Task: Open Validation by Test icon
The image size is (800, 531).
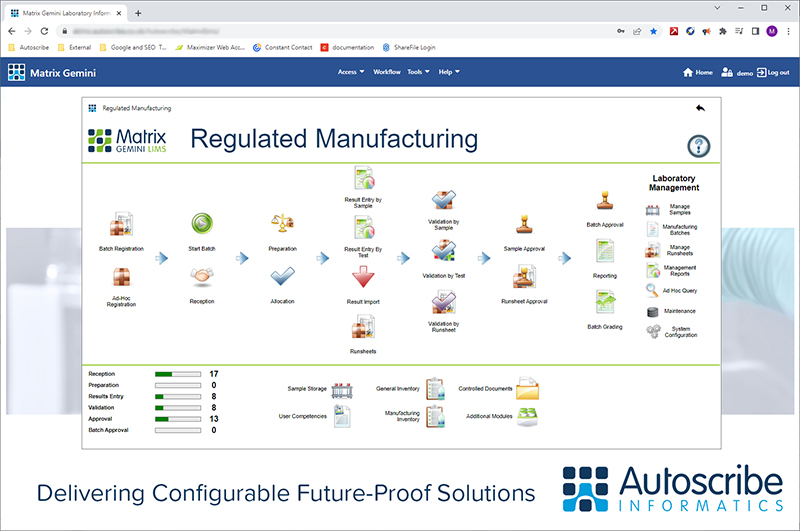Action: click(444, 253)
